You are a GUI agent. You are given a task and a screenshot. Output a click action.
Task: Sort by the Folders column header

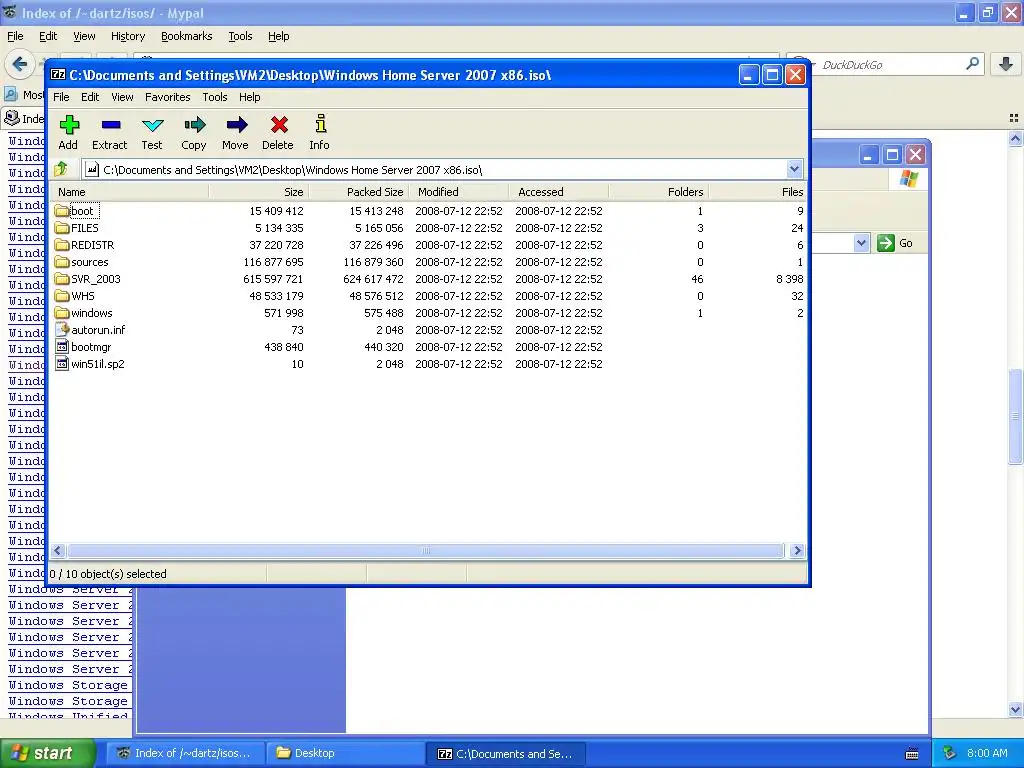point(659,192)
